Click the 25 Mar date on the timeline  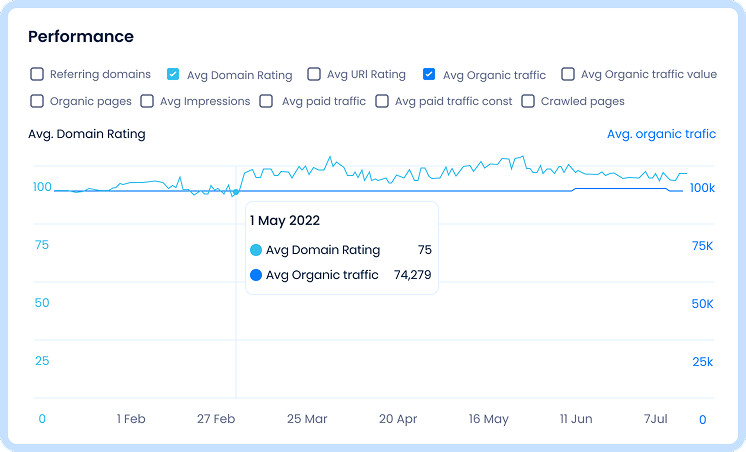point(307,419)
